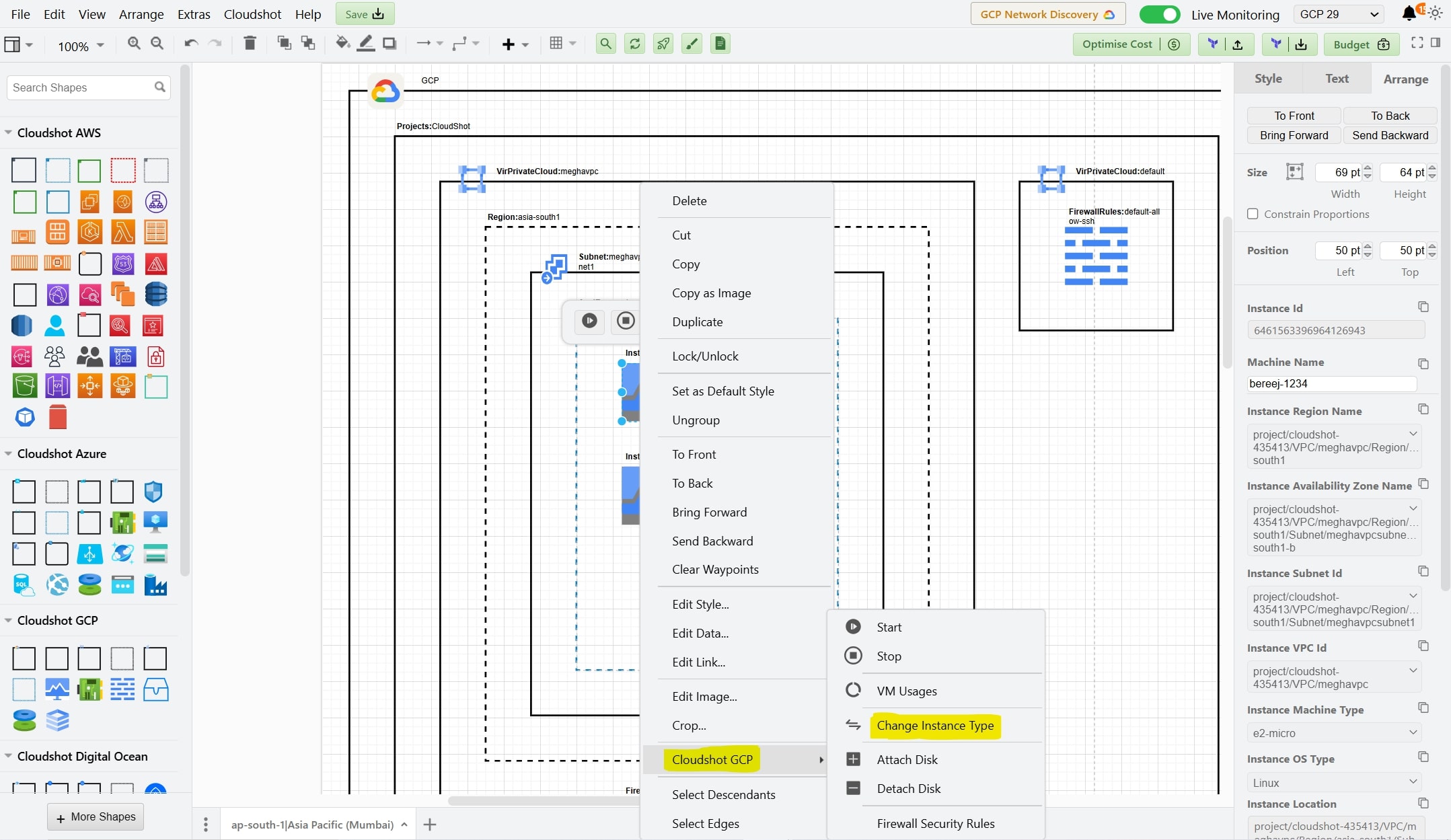This screenshot has width=1451, height=840.
Task: Choose Attach Disk from submenu
Action: (x=907, y=760)
